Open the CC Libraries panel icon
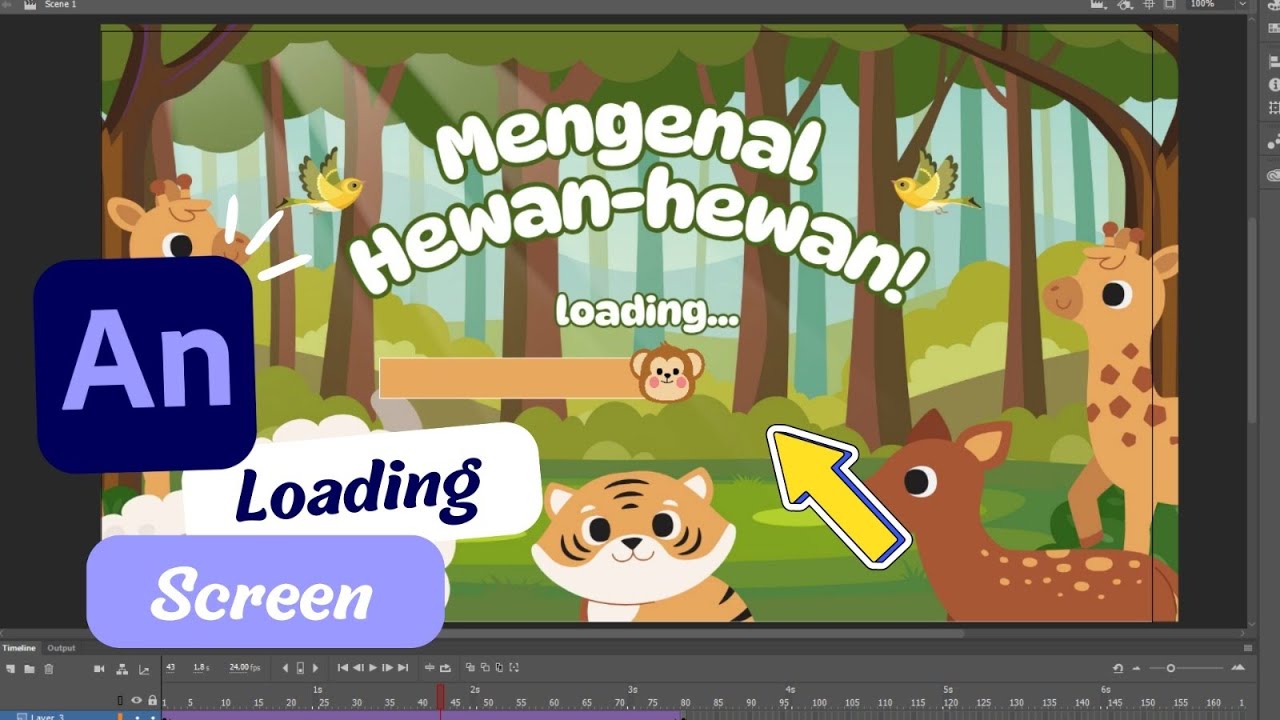 click(x=1273, y=176)
